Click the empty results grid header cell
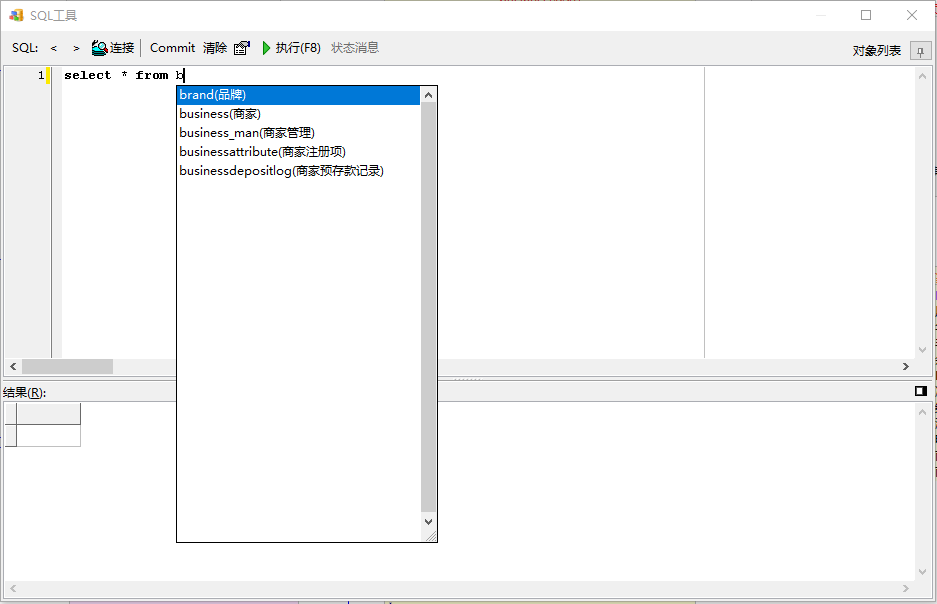 [48, 413]
